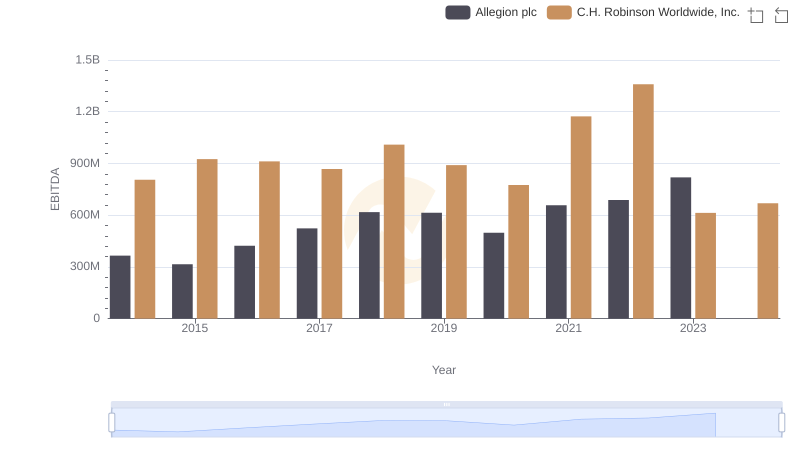Click the Allegion plc bar for 2015
This screenshot has width=800, height=461.
182,291
